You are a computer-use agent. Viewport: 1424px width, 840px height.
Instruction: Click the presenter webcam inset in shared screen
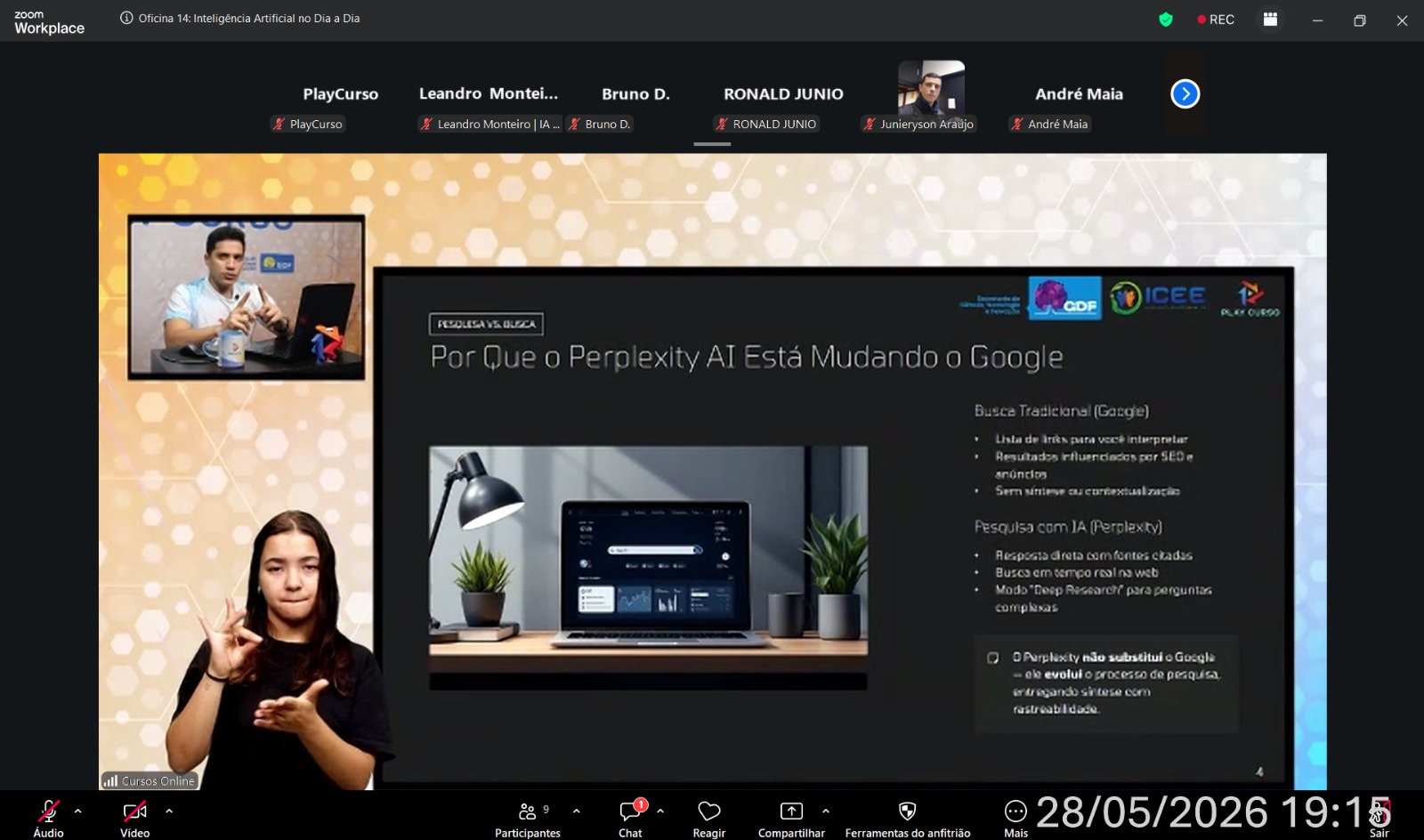[x=247, y=297]
